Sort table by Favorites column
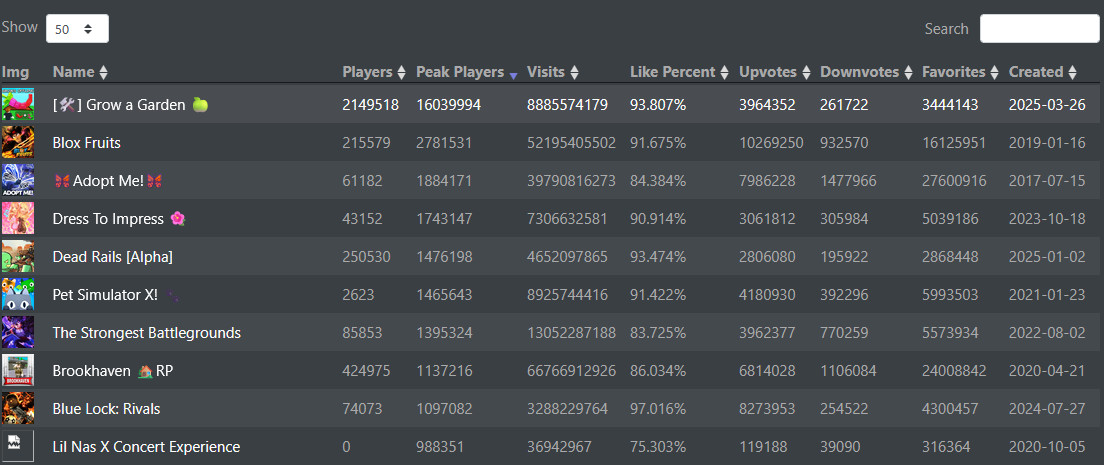The height and width of the screenshot is (465, 1104). [960, 72]
